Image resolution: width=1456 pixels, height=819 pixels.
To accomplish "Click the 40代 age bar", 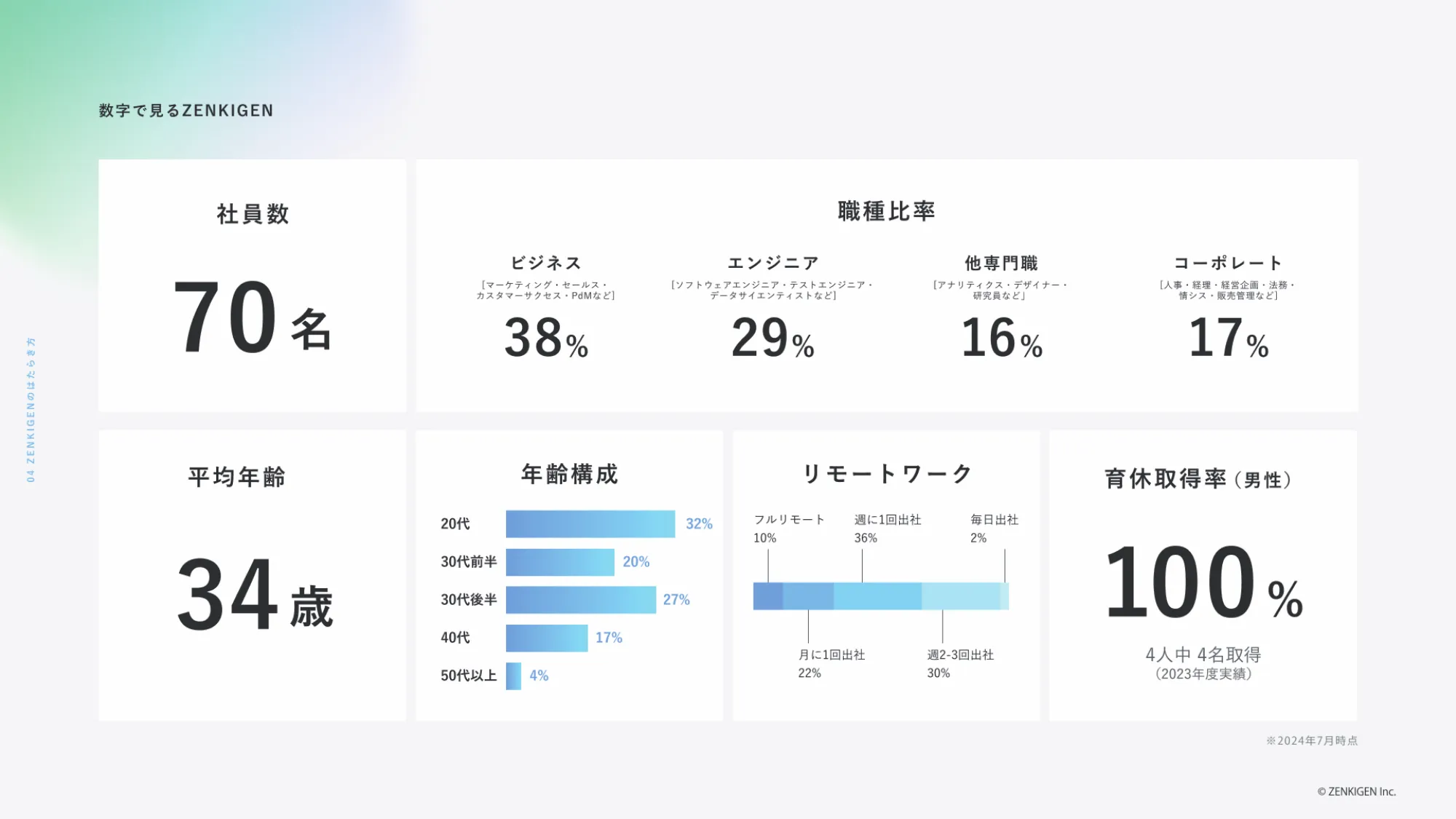I will point(547,638).
